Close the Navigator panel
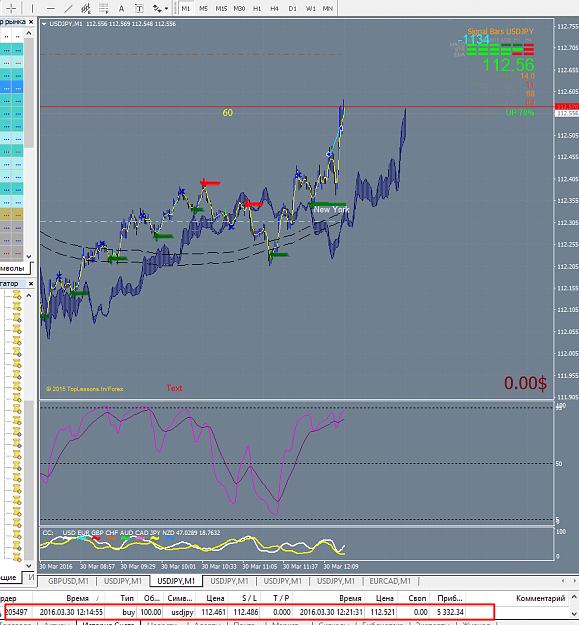 (31, 283)
